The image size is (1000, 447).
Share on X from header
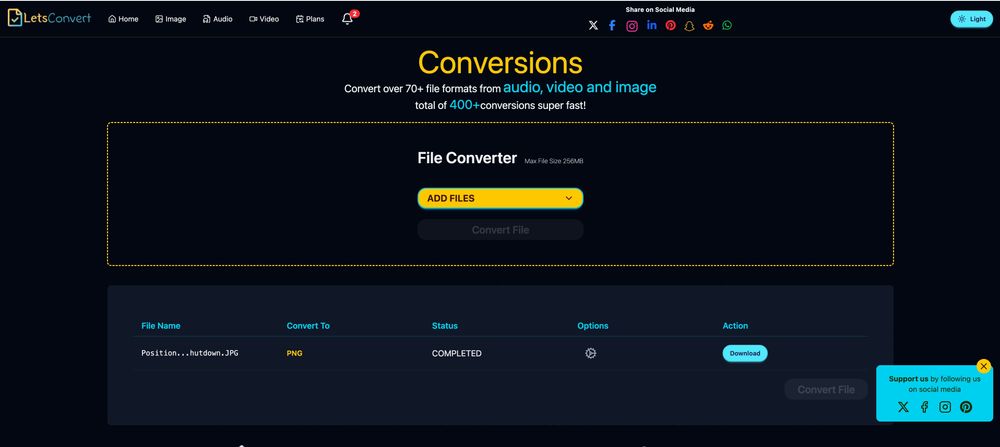[593, 26]
